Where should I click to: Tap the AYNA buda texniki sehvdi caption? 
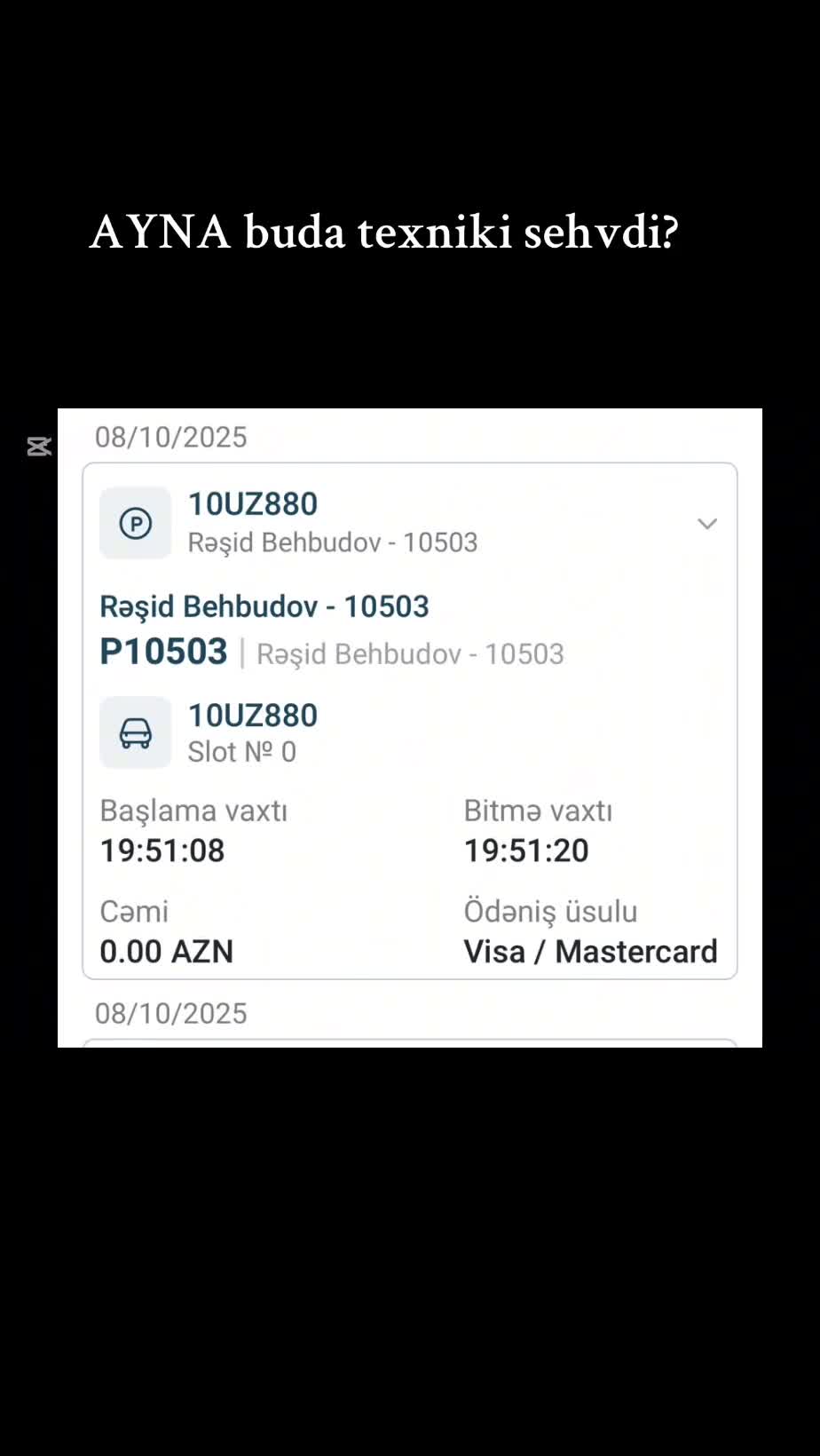tap(383, 233)
